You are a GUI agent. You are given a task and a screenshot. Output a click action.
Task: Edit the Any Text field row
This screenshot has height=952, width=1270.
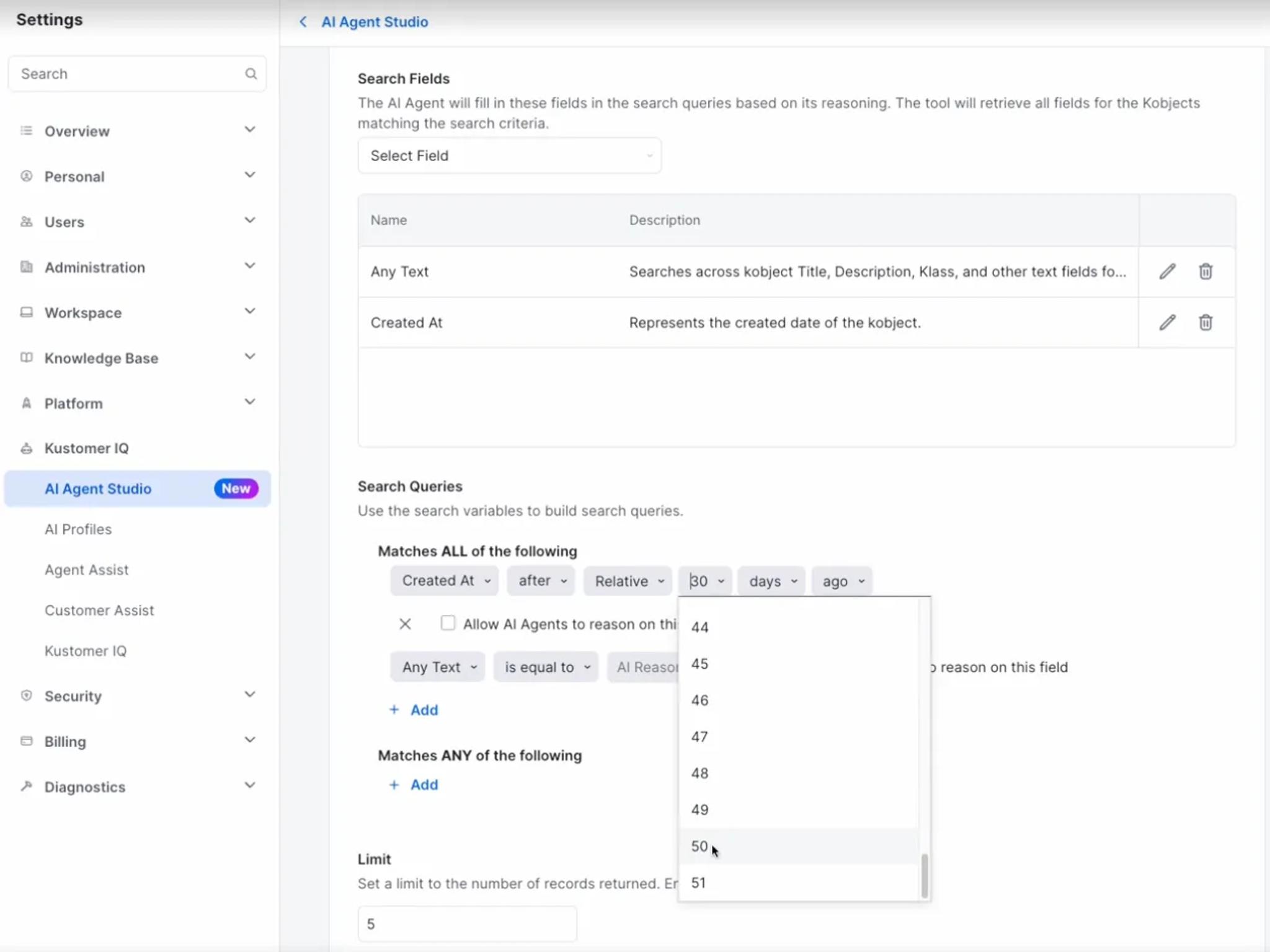[1167, 271]
